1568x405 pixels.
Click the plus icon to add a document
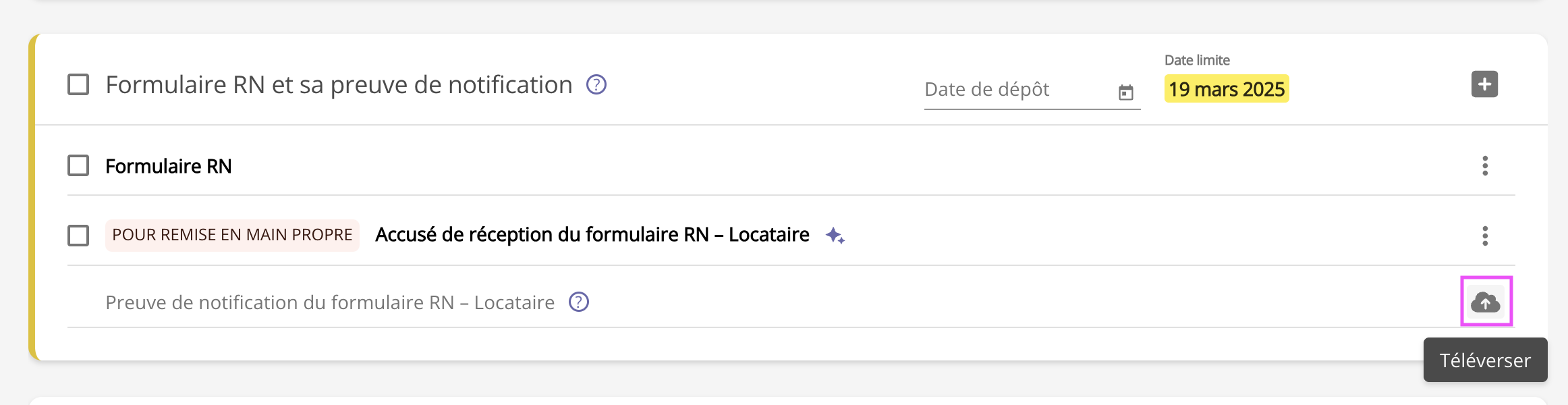point(1484,84)
